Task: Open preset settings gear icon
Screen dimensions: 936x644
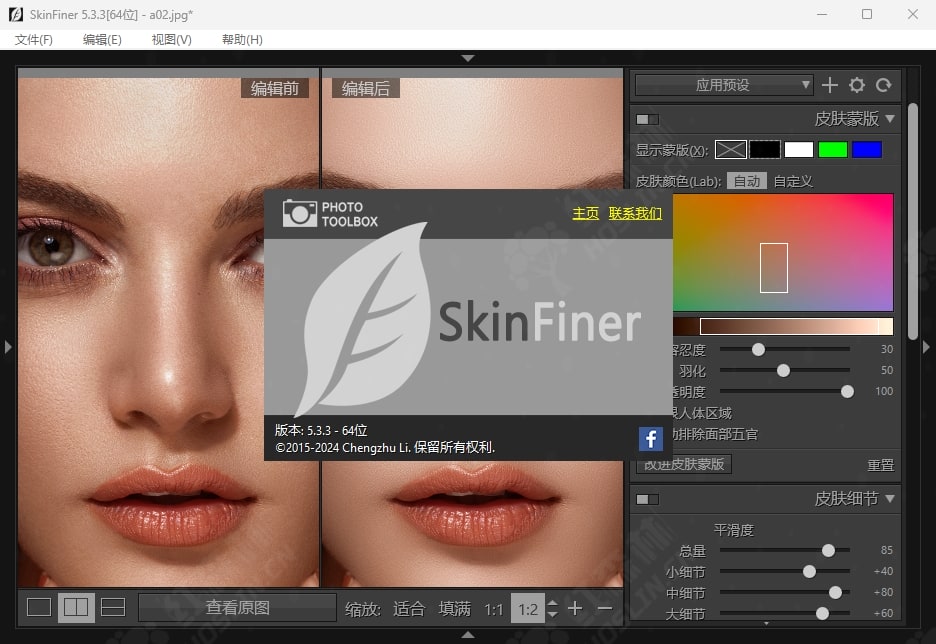Action: click(857, 85)
